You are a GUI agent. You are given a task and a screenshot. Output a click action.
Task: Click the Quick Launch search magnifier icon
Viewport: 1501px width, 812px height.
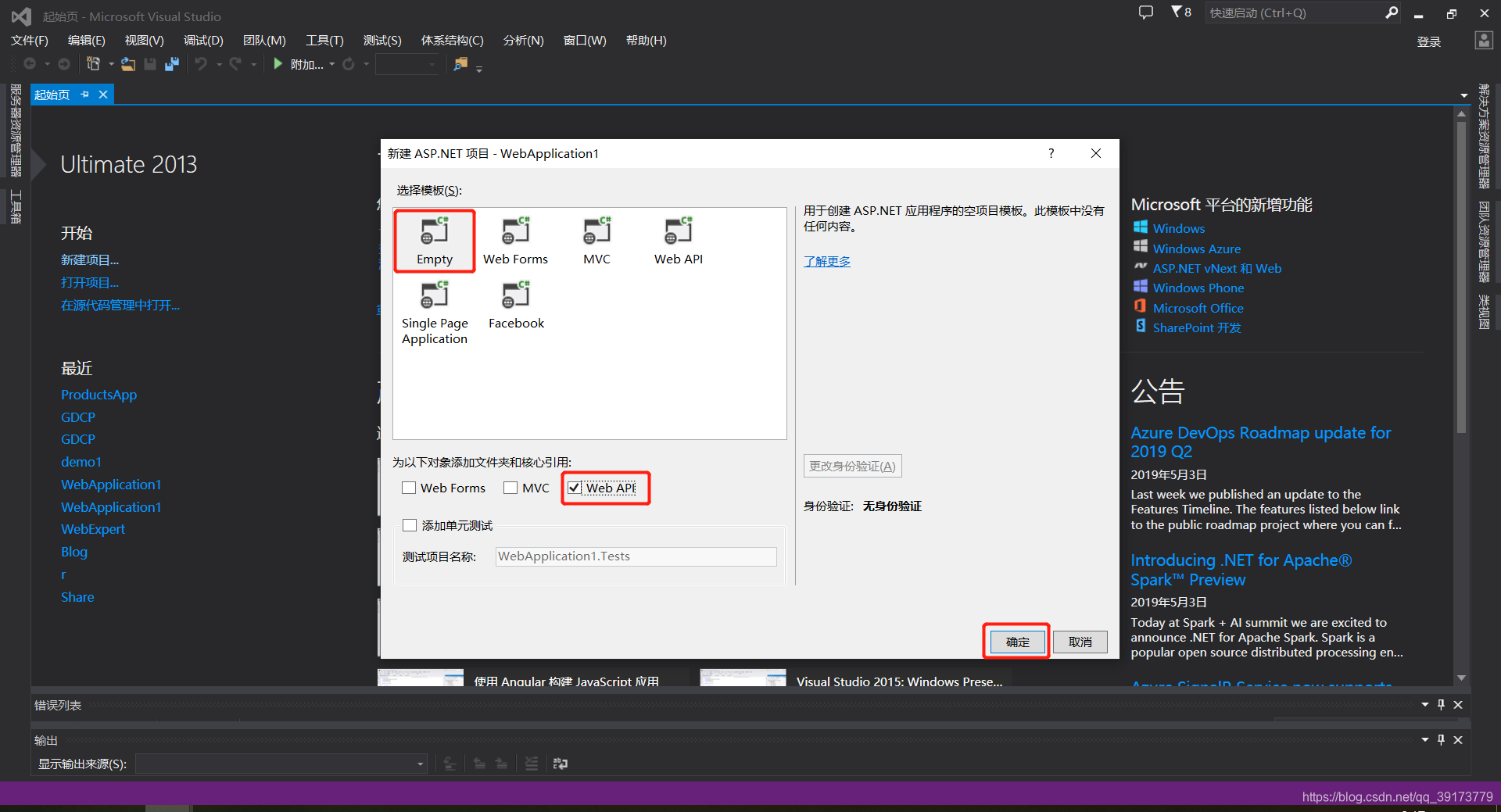[1392, 13]
